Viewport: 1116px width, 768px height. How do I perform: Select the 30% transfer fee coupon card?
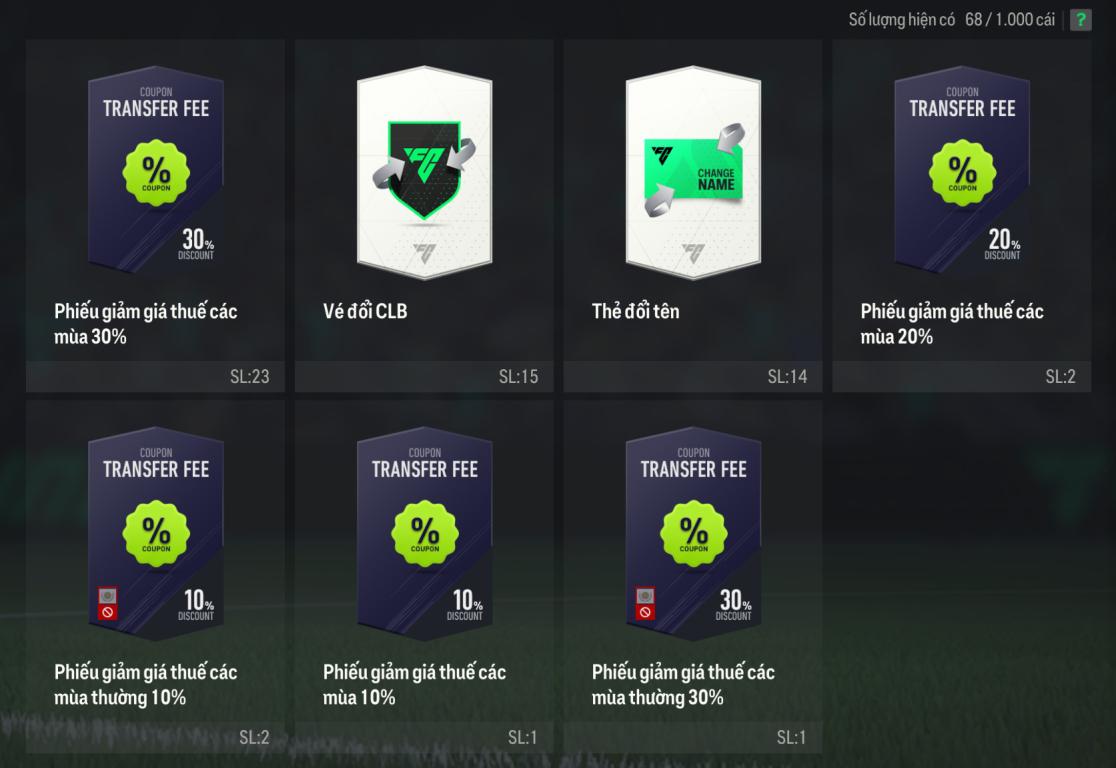(x=156, y=171)
